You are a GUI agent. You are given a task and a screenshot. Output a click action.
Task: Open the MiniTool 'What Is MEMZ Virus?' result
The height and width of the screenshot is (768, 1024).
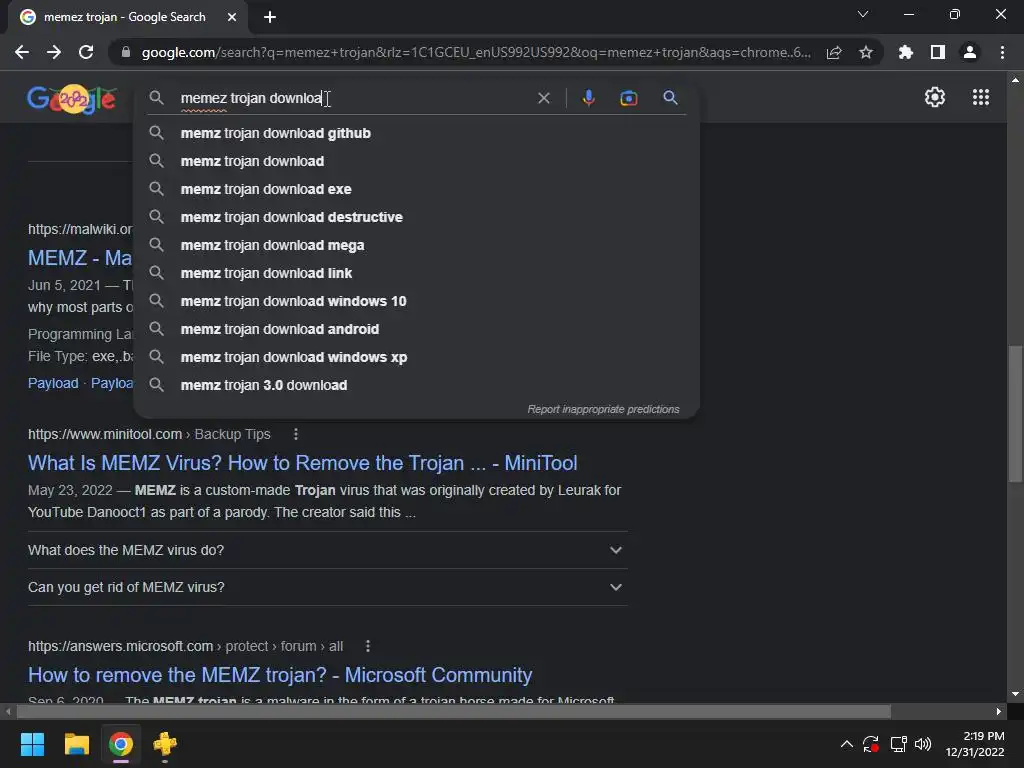coord(302,463)
